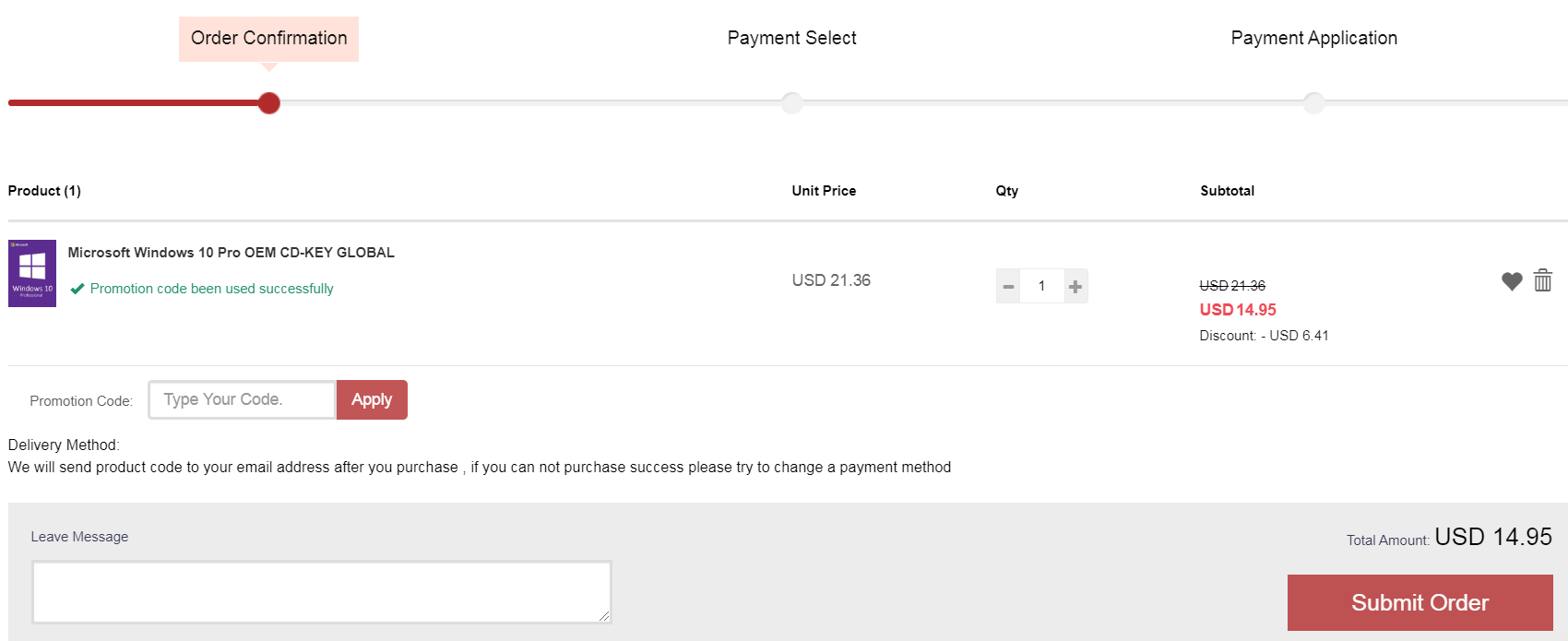Image resolution: width=1568 pixels, height=641 pixels.
Task: Increase quantity with the plus button
Action: (1075, 286)
